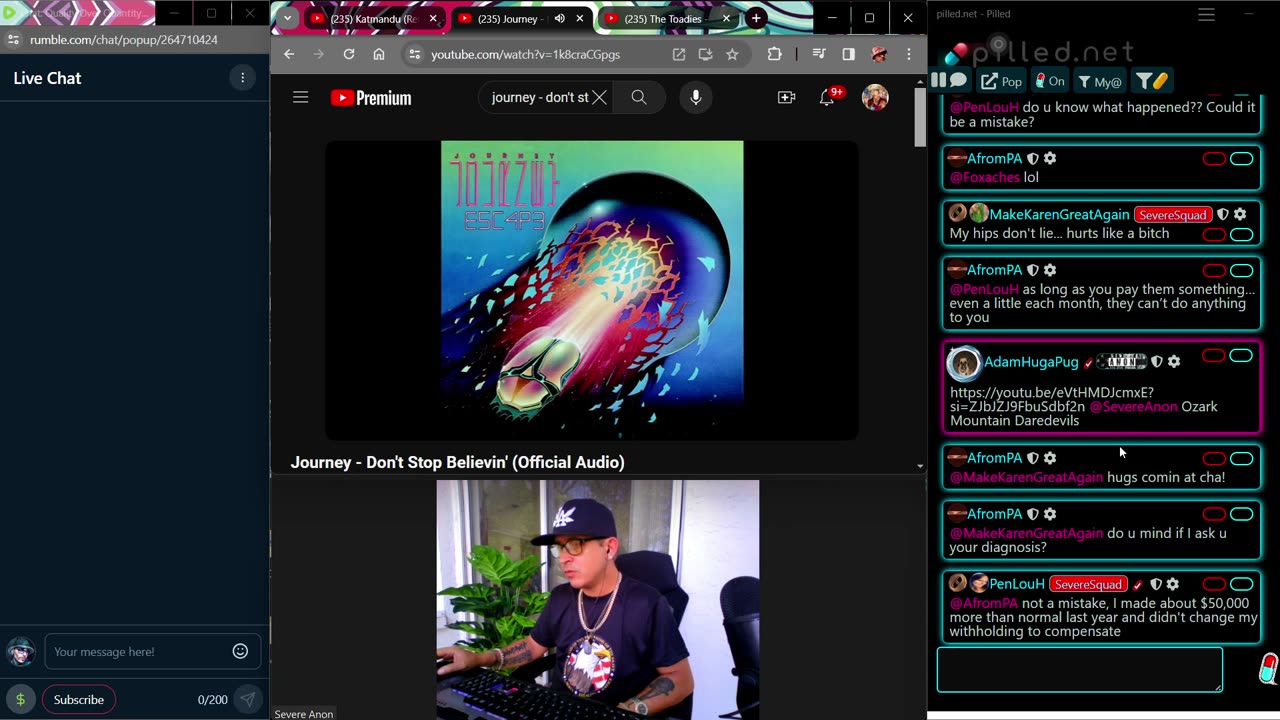This screenshot has width=1280, height=720.
Task: Click the SevereSquad badge on PenLouH
Action: tap(1088, 584)
